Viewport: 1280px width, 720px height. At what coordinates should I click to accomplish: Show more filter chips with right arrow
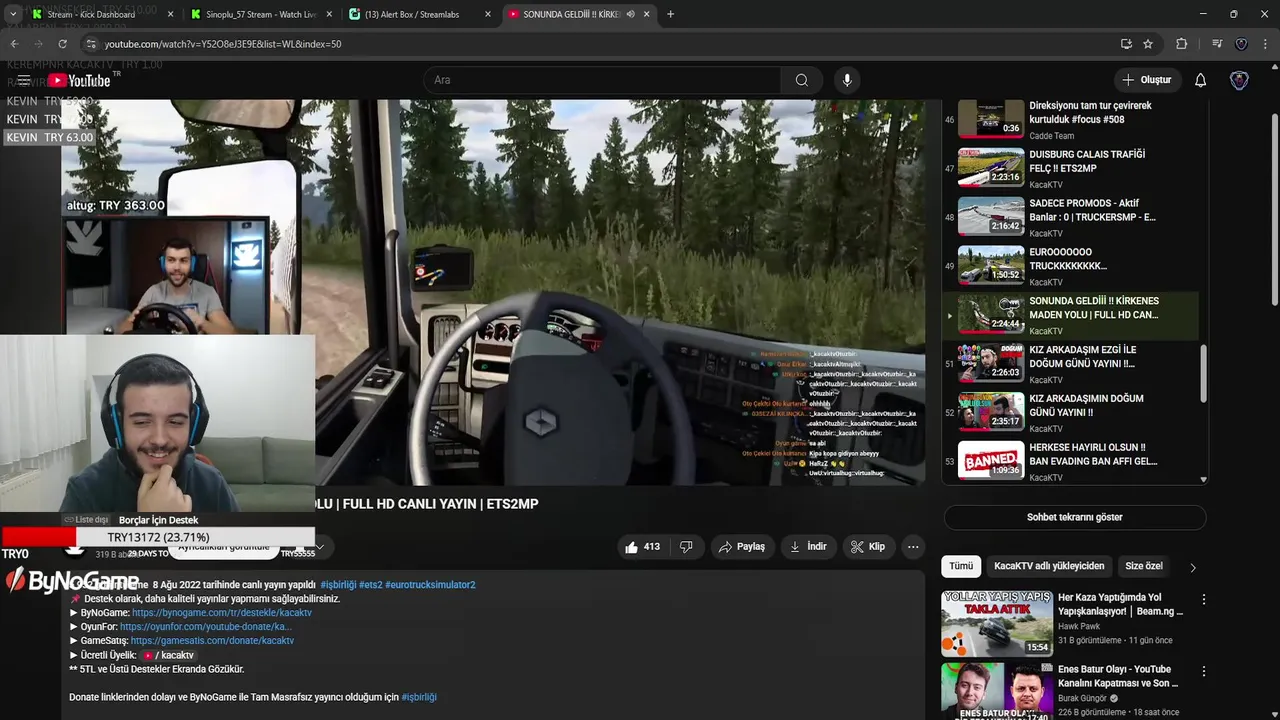pos(1192,567)
